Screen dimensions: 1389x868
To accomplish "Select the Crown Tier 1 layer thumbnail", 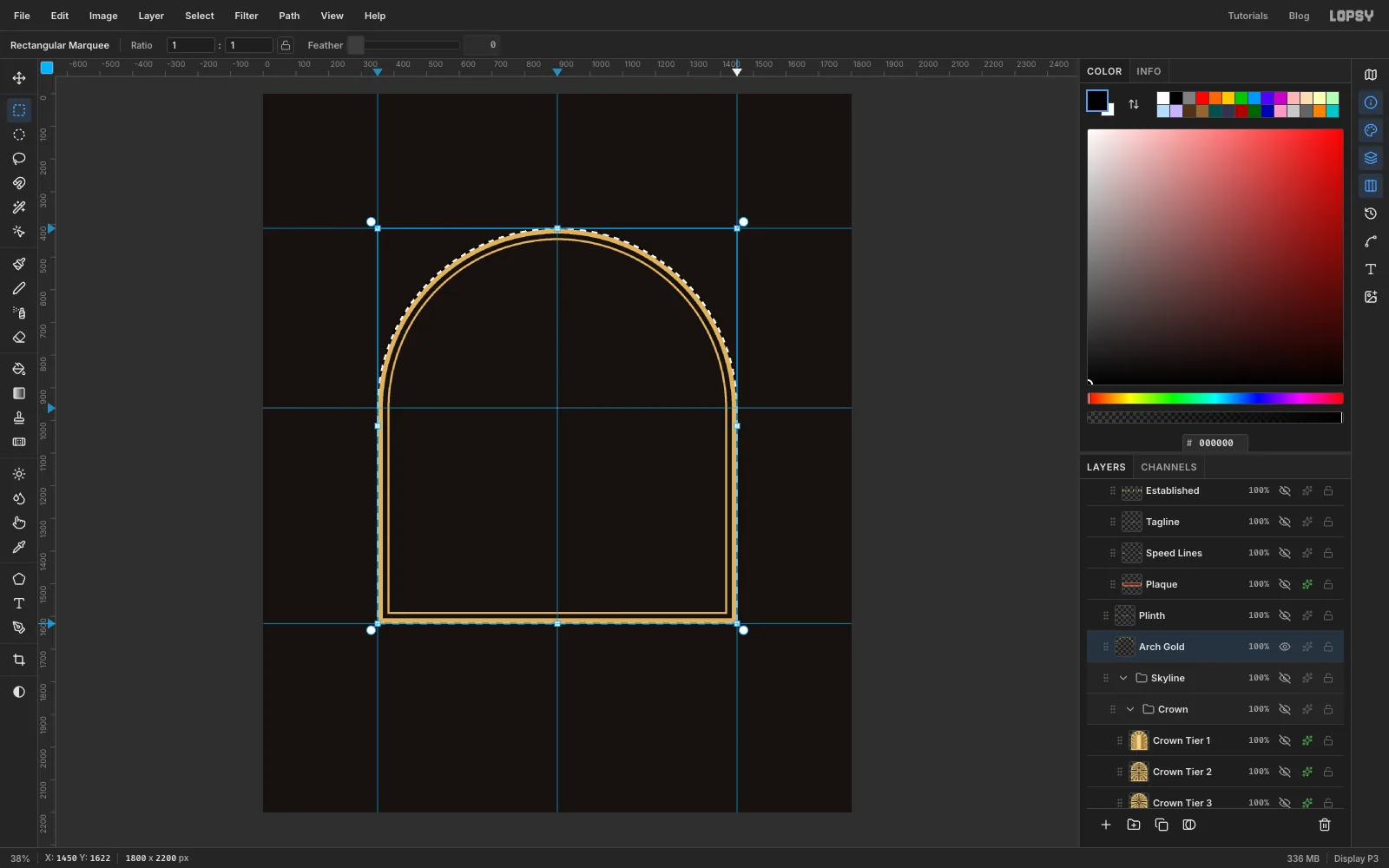I will click(x=1139, y=740).
